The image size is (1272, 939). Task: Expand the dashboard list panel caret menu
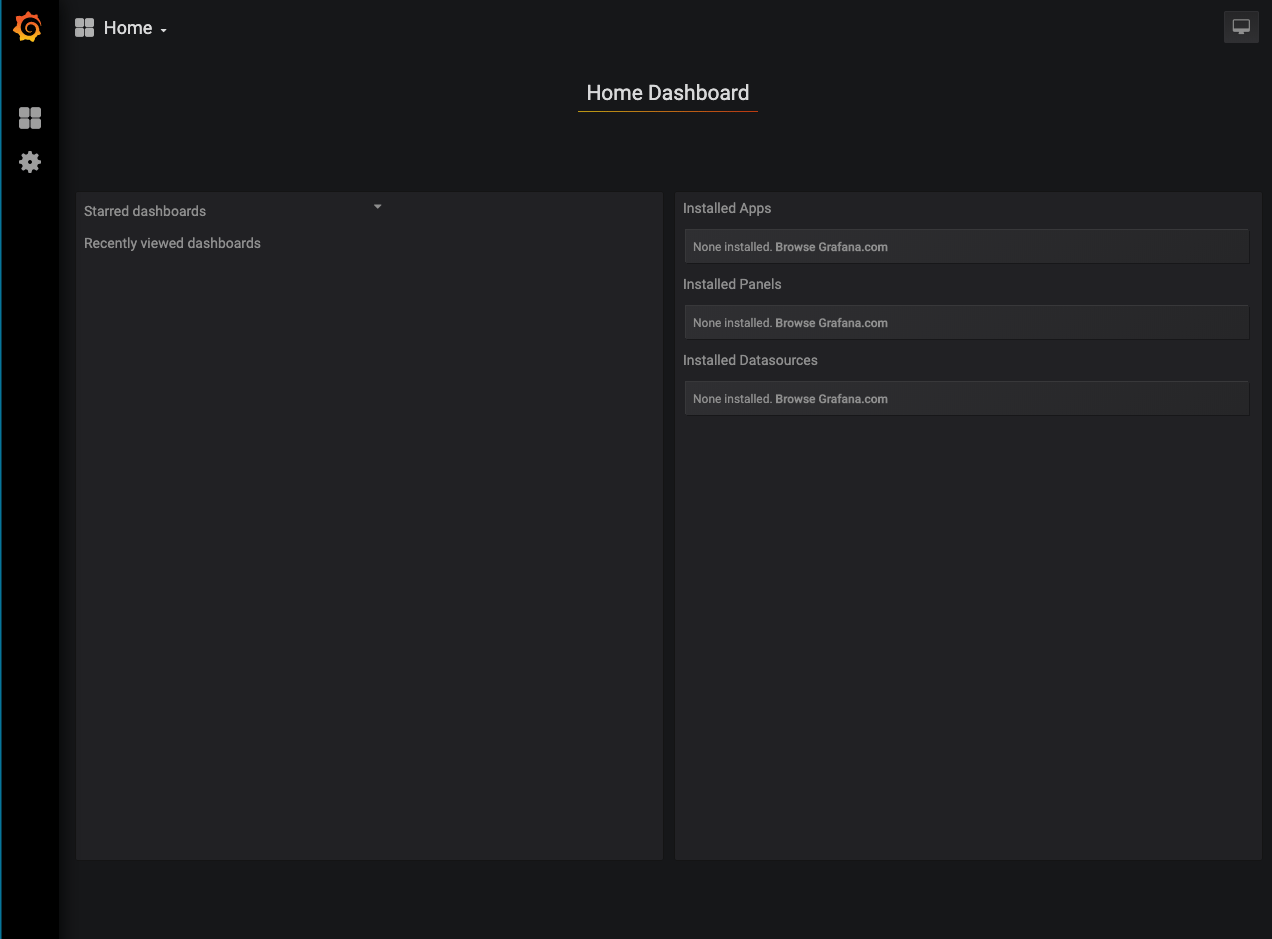pyautogui.click(x=377, y=207)
